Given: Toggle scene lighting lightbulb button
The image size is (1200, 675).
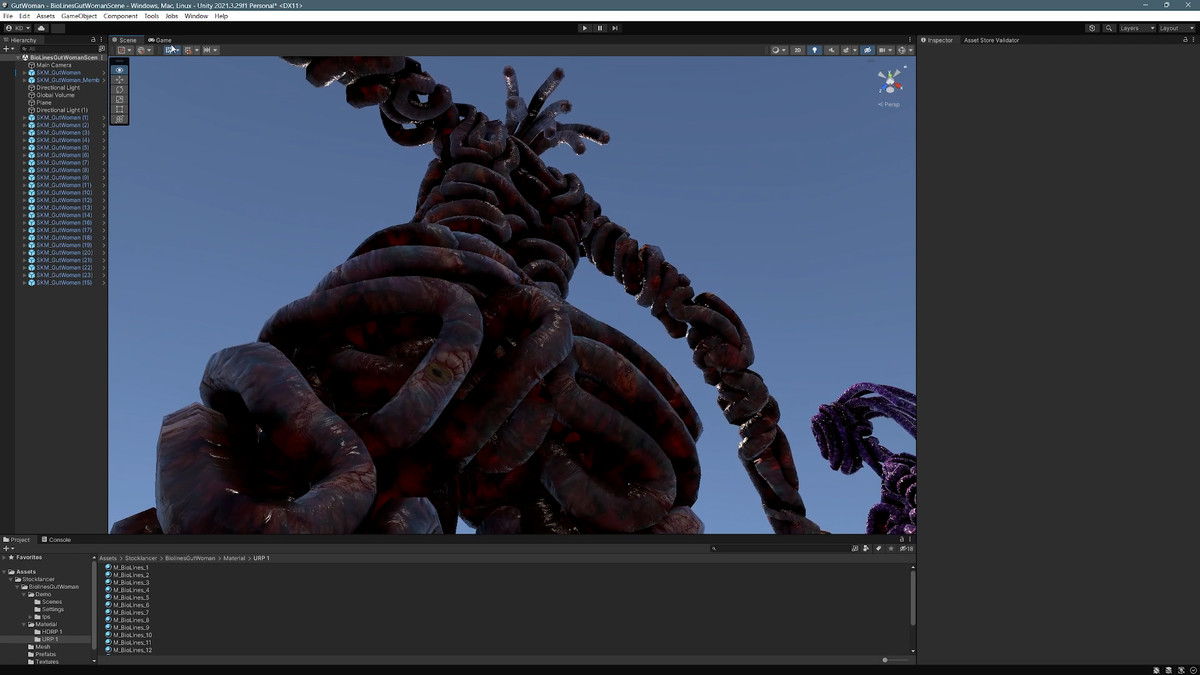Looking at the screenshot, I should click(814, 50).
